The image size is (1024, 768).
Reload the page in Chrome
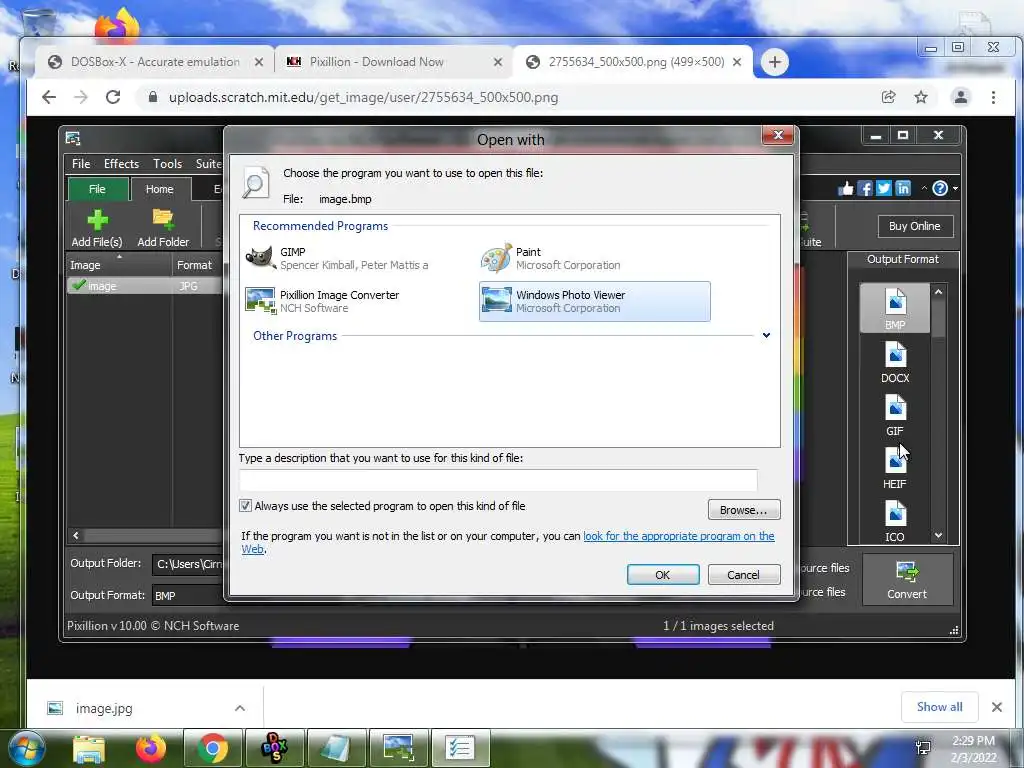point(113,97)
